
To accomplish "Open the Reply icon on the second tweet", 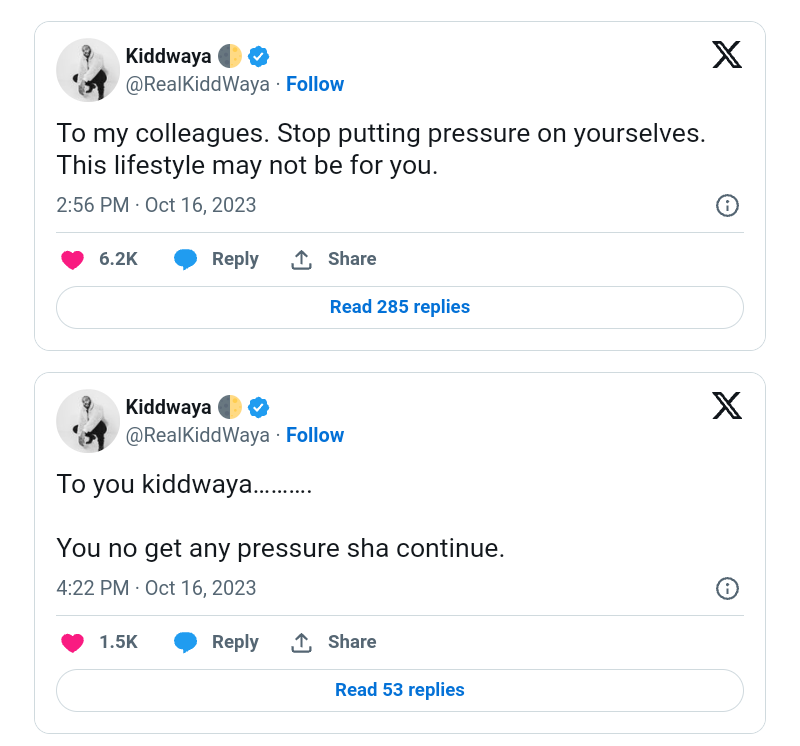I will (x=186, y=641).
